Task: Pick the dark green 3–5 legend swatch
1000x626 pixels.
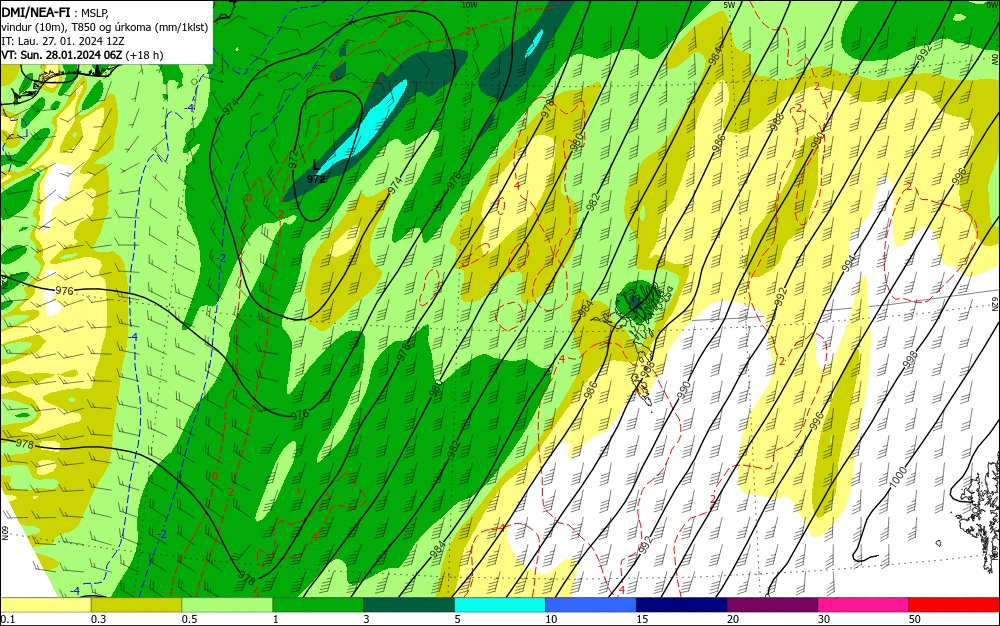Action: click(409, 605)
